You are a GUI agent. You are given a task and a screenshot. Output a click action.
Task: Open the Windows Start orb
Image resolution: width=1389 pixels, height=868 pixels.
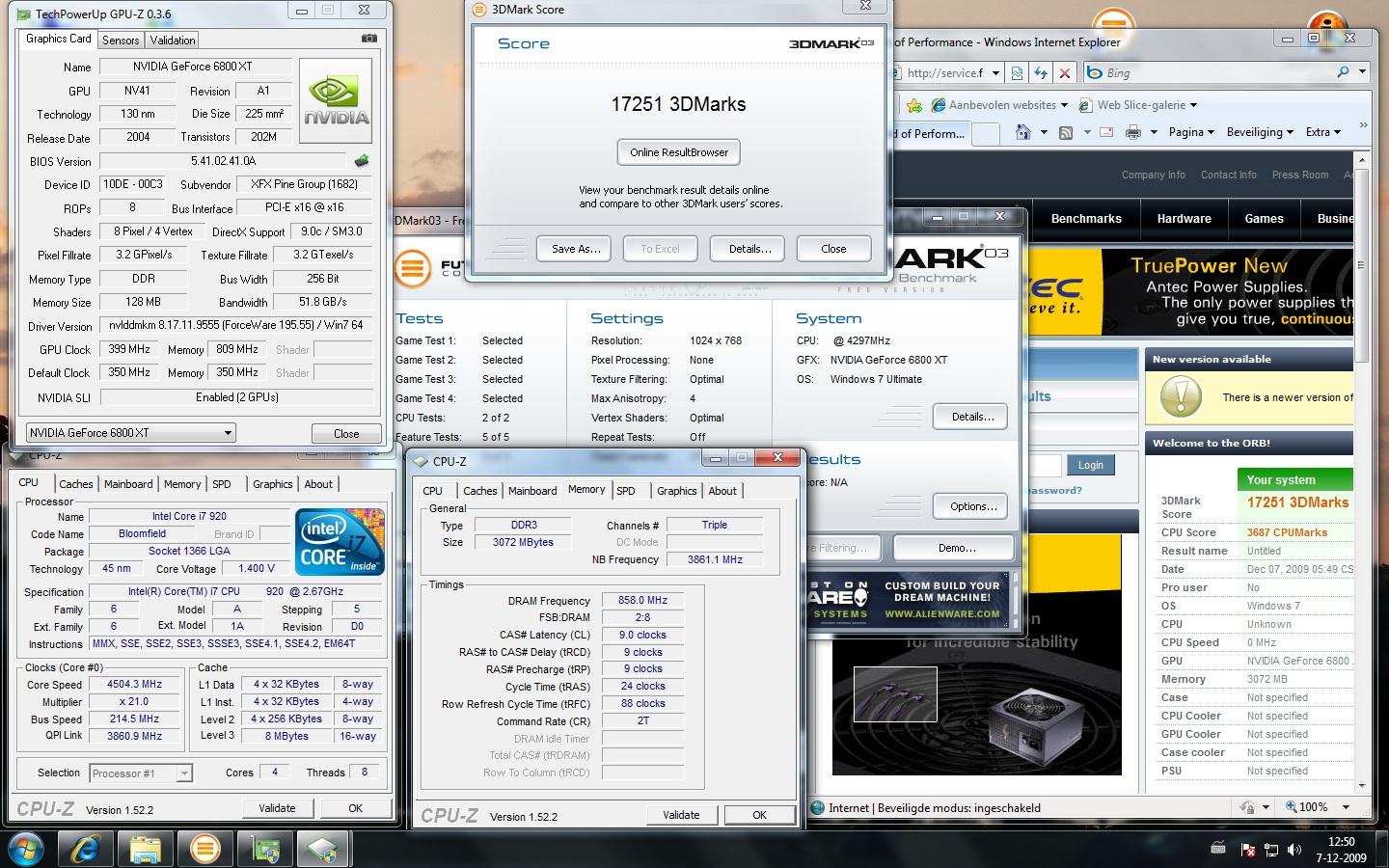tap(27, 849)
